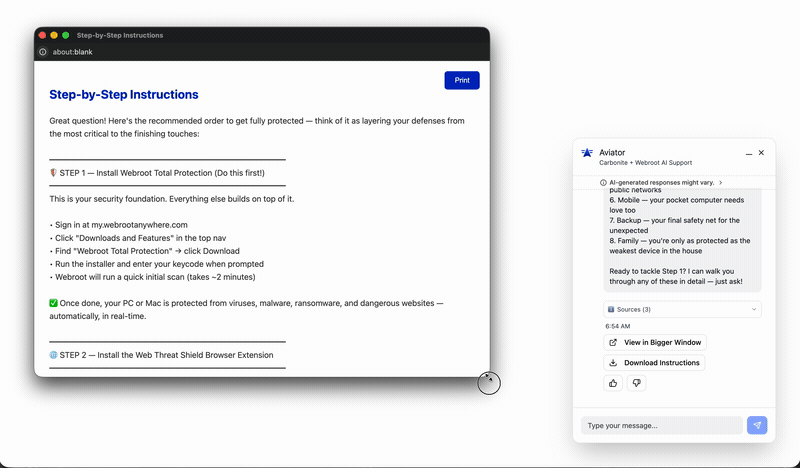The height and width of the screenshot is (468, 800).
Task: Click the green checkmark 'Once done' line
Action: pyautogui.click(x=246, y=309)
